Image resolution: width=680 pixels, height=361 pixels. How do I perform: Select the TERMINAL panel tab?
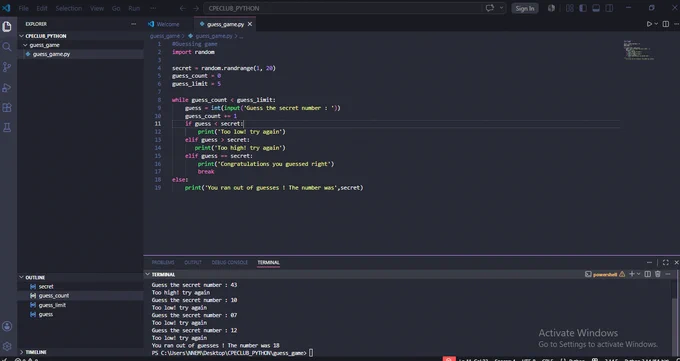click(x=268, y=263)
